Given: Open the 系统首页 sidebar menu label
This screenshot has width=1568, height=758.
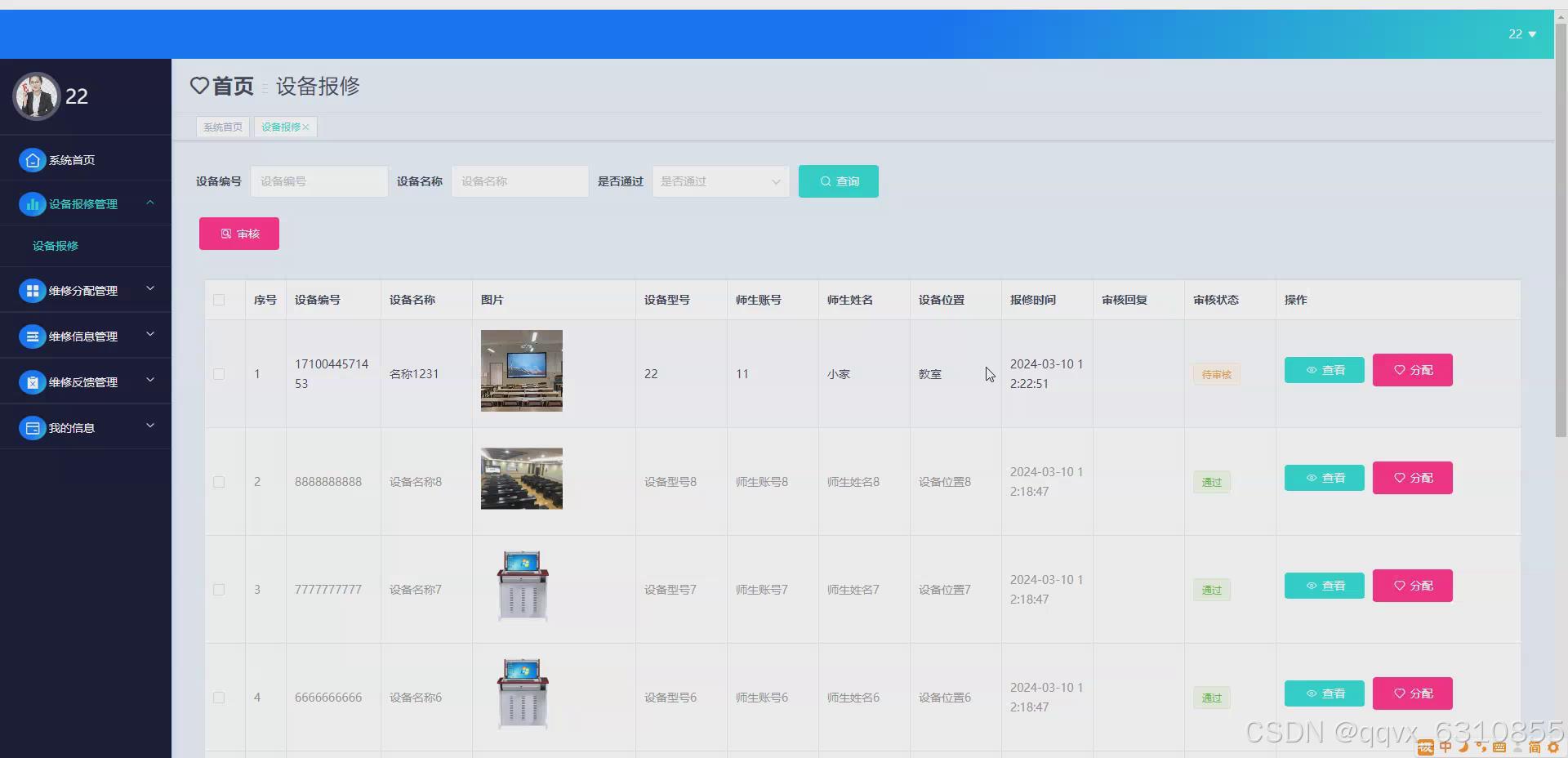Looking at the screenshot, I should [x=72, y=160].
